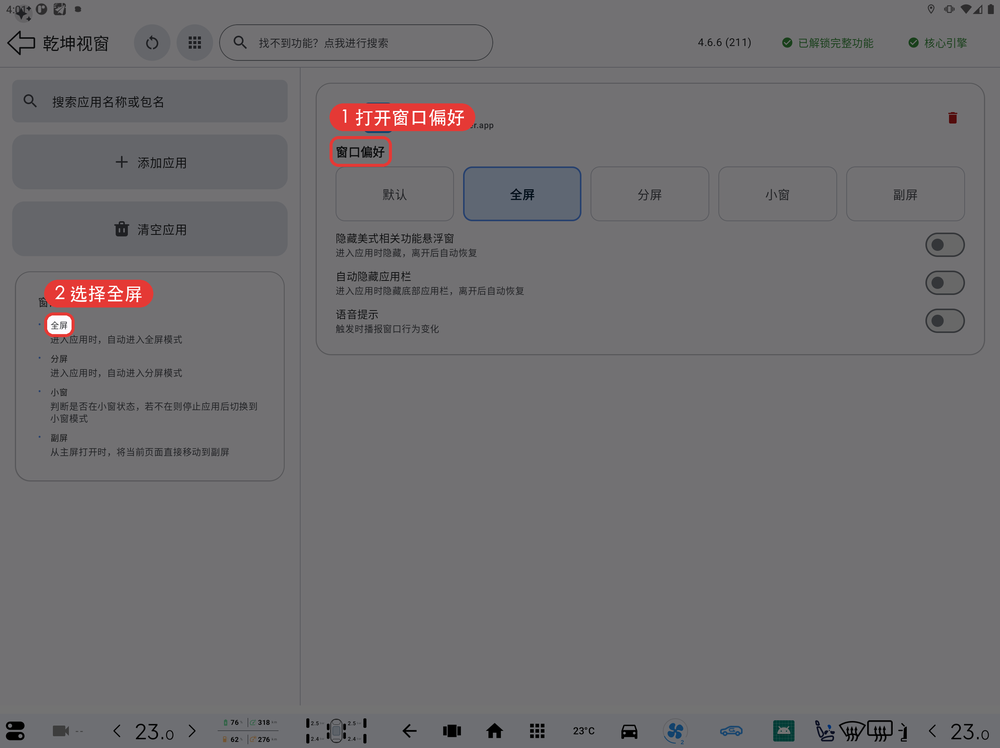The height and width of the screenshot is (748, 1000).
Task: Toggle 隐藏美式相关功能悬浮窗 switch
Action: click(x=945, y=245)
